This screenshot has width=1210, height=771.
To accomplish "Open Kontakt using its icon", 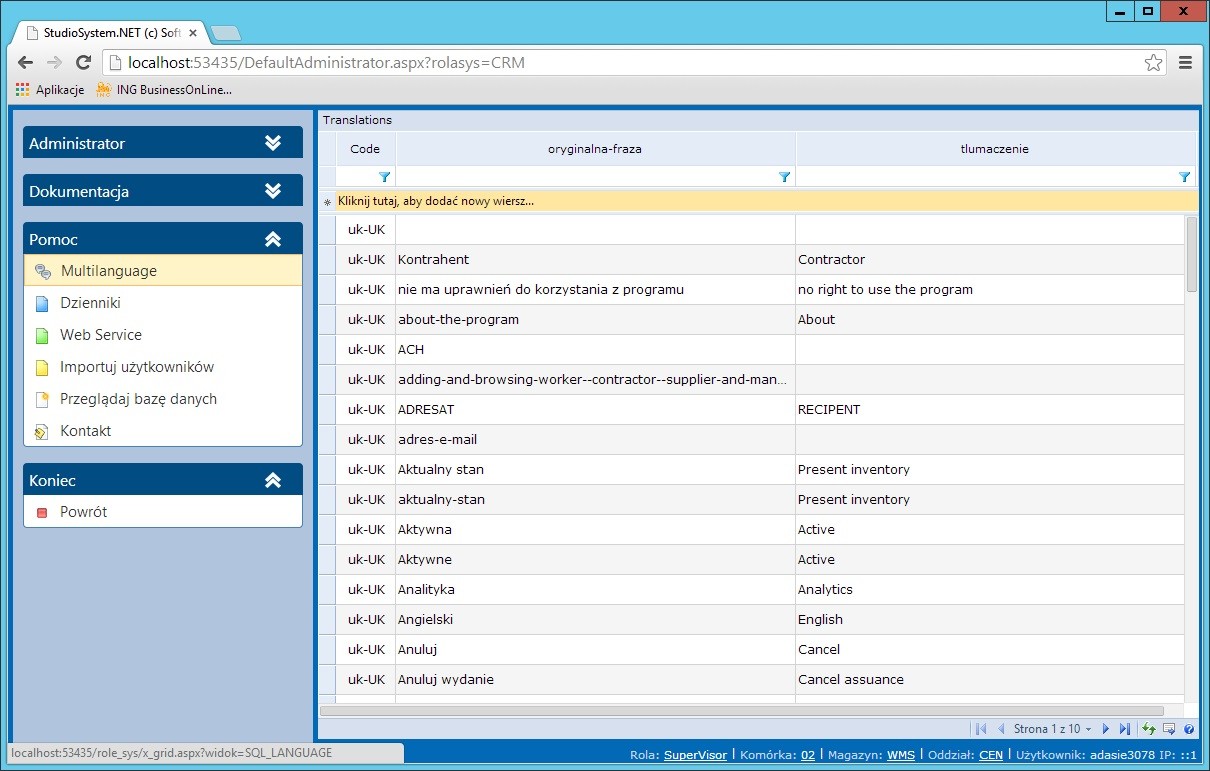I will pos(42,430).
